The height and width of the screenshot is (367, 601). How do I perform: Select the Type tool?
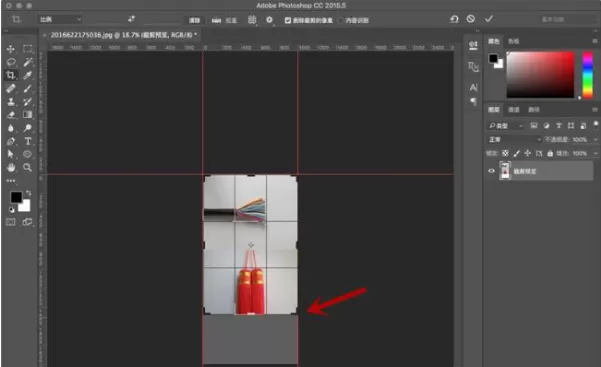click(x=27, y=141)
